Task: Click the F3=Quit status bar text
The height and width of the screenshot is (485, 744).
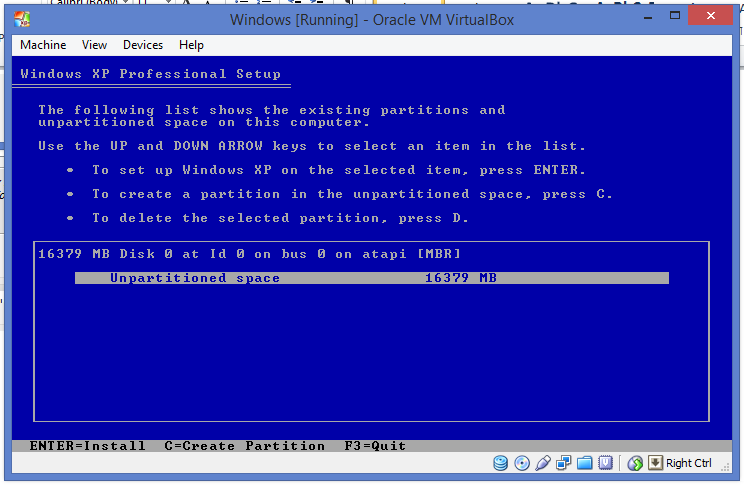Action: [375, 446]
